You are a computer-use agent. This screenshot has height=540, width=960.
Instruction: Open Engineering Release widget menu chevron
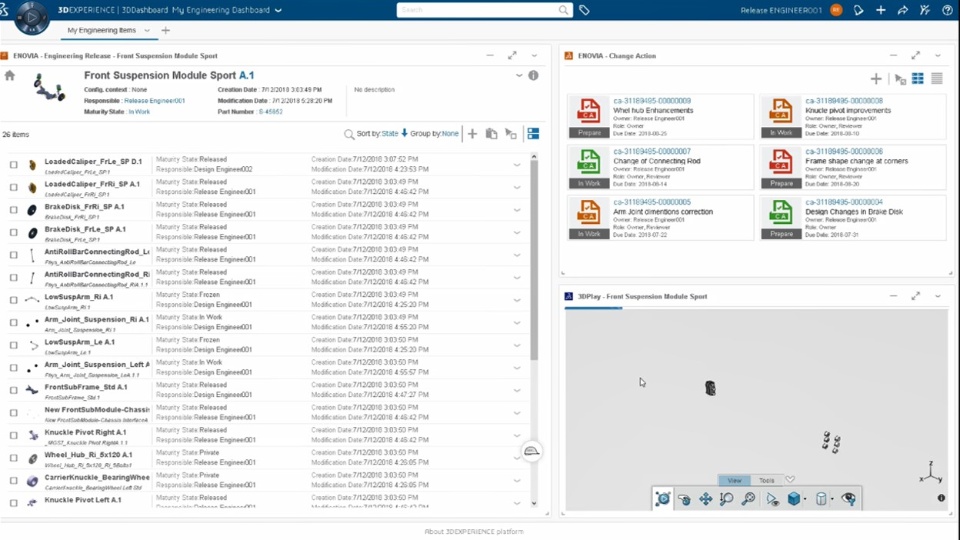tap(534, 56)
